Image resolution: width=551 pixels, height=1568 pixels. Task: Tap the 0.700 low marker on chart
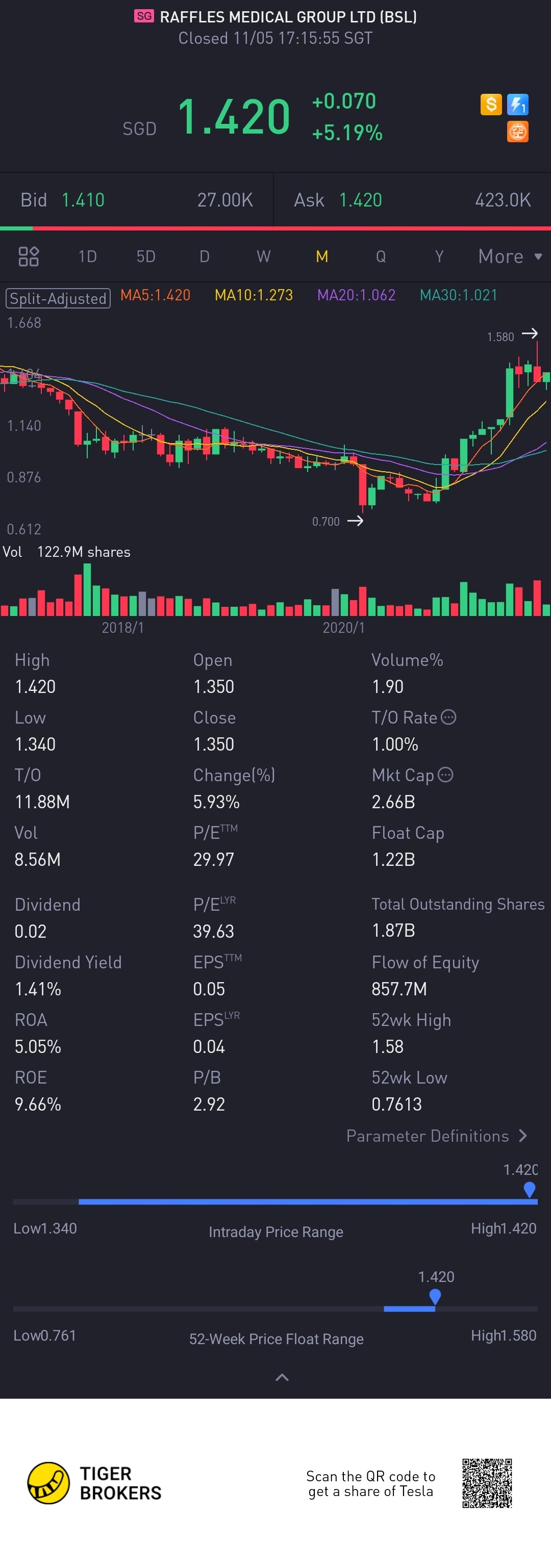click(337, 521)
